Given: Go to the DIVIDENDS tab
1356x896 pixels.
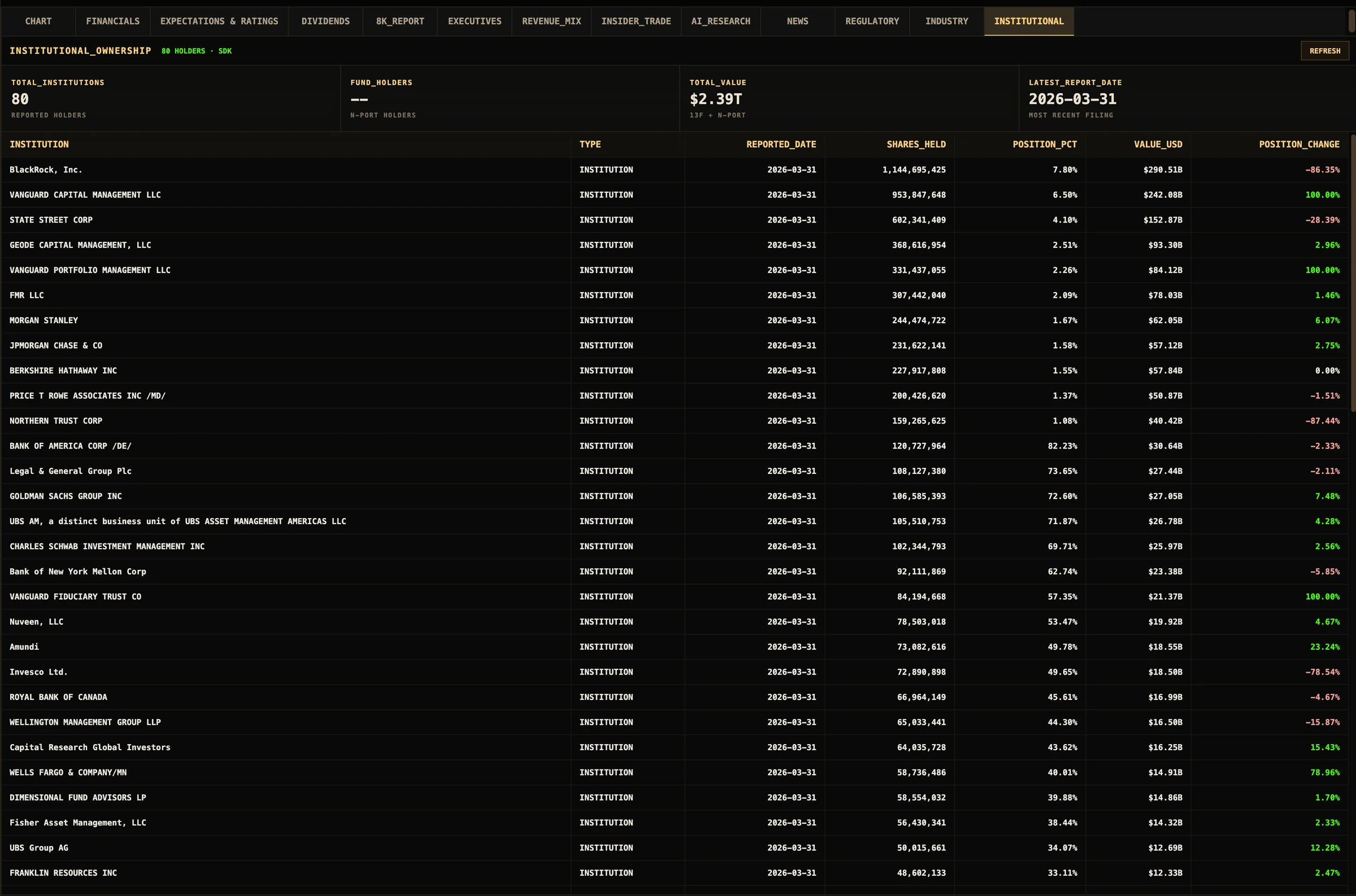Looking at the screenshot, I should pyautogui.click(x=325, y=21).
